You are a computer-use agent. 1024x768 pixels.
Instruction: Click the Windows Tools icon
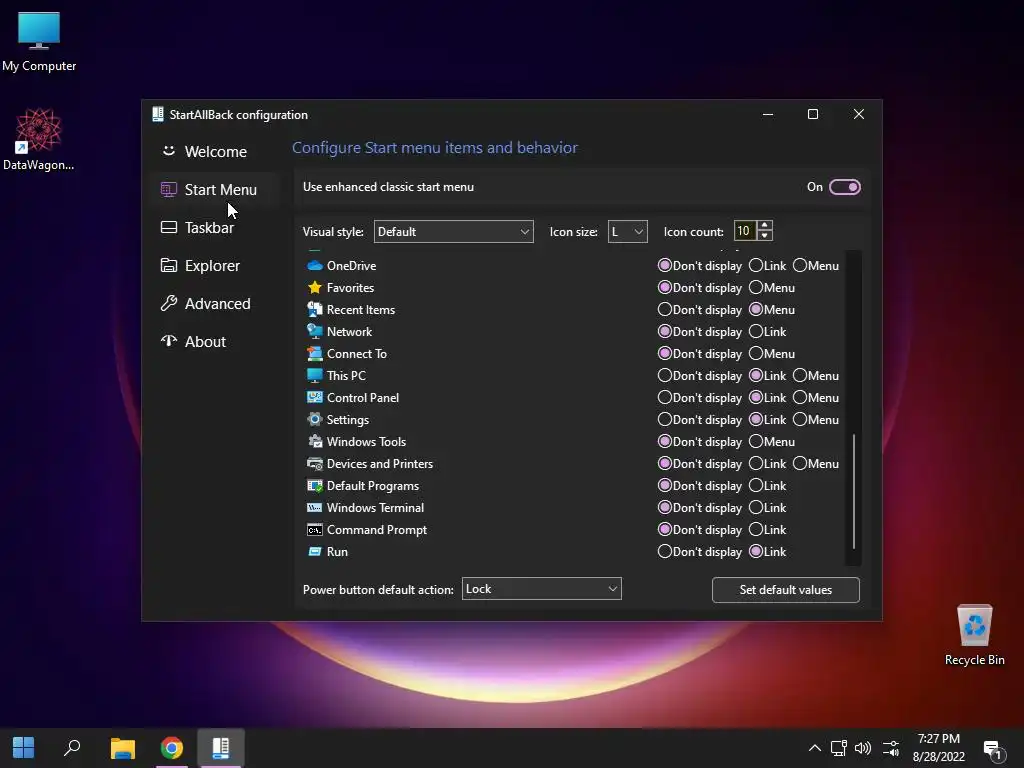pyautogui.click(x=315, y=441)
